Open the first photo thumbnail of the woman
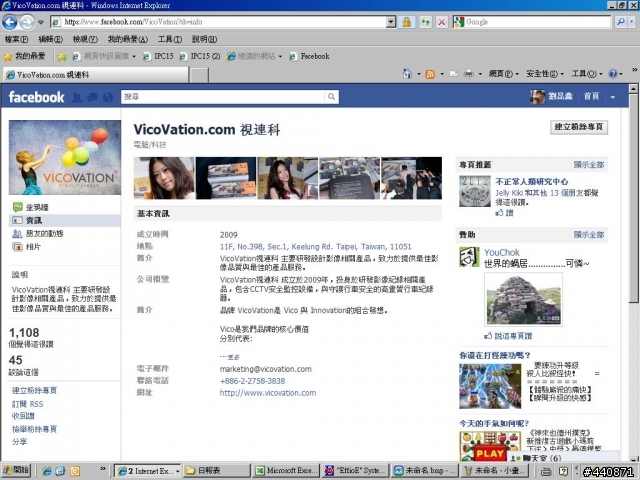 point(164,178)
